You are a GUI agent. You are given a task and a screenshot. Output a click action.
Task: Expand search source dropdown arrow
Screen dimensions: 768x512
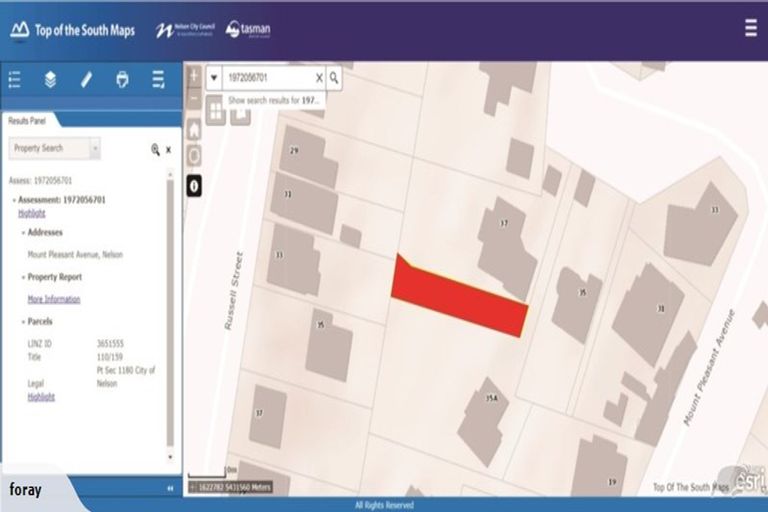click(214, 77)
